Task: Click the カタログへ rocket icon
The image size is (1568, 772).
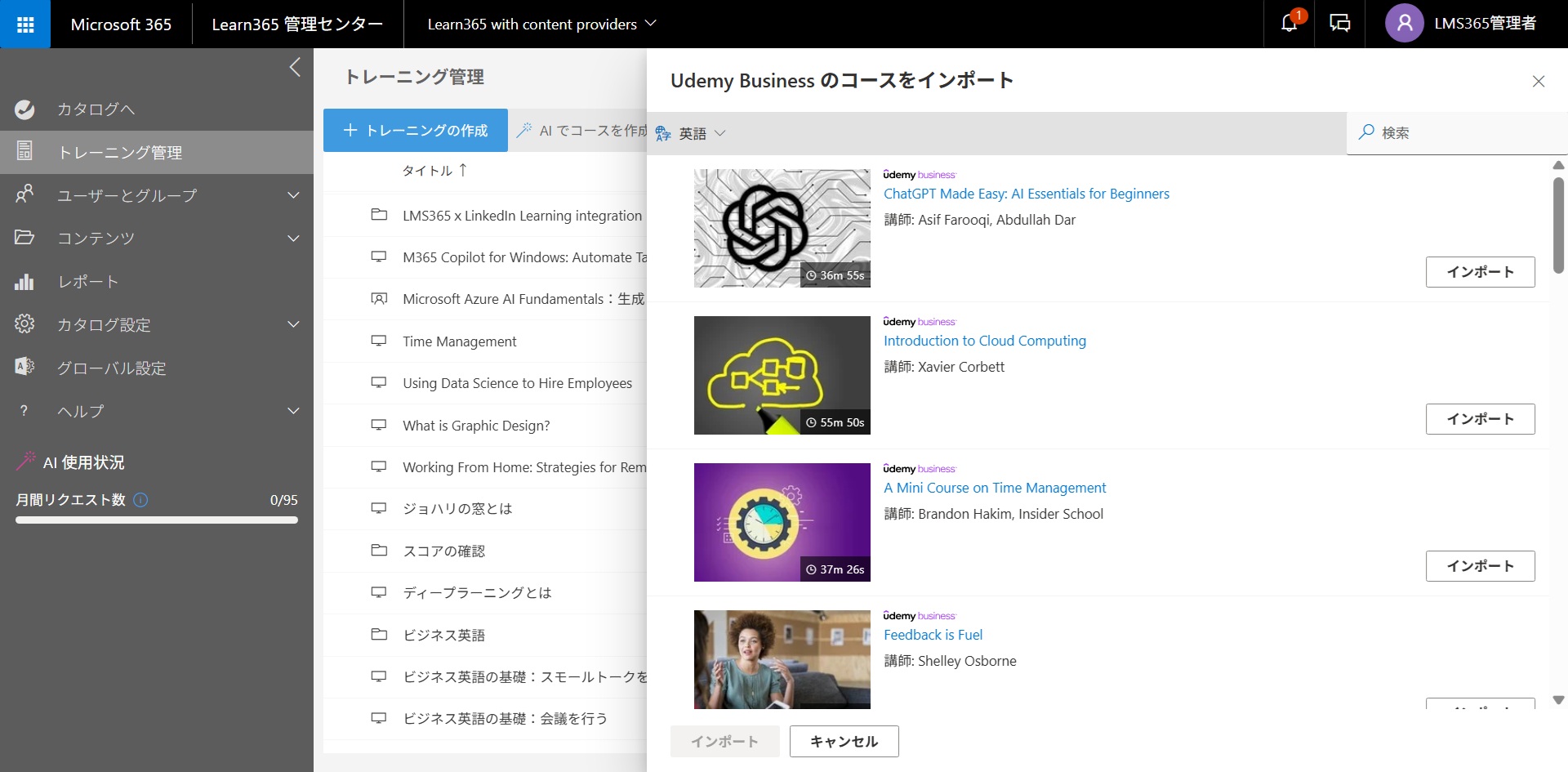Action: [24, 109]
